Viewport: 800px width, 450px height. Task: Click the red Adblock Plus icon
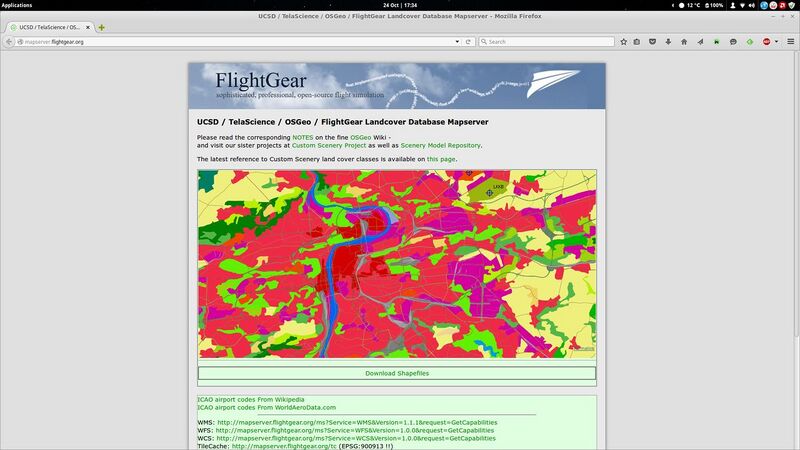[766, 42]
